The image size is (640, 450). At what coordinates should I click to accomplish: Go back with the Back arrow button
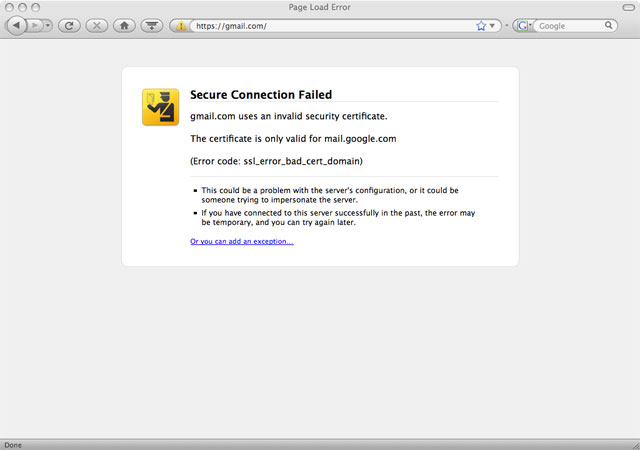[x=16, y=26]
